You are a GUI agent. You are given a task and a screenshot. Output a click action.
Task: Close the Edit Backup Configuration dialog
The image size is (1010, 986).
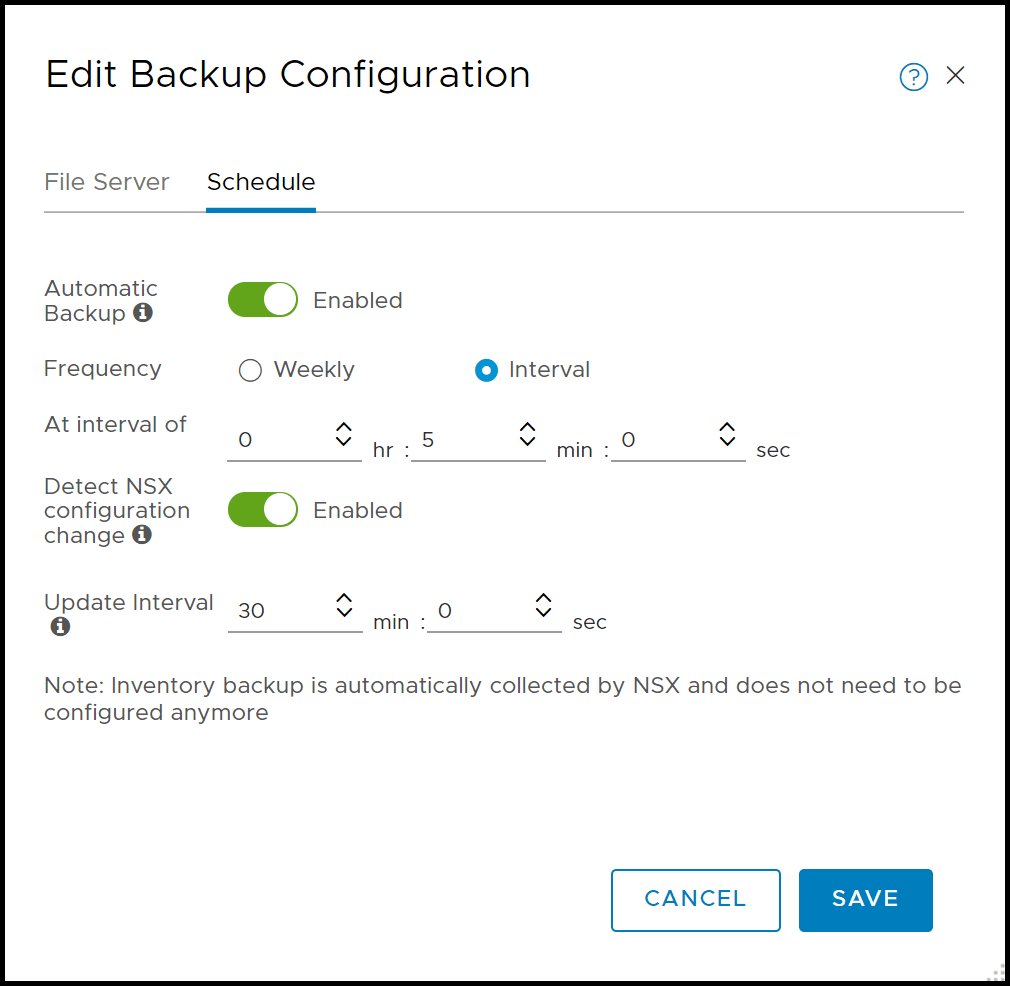(955, 76)
